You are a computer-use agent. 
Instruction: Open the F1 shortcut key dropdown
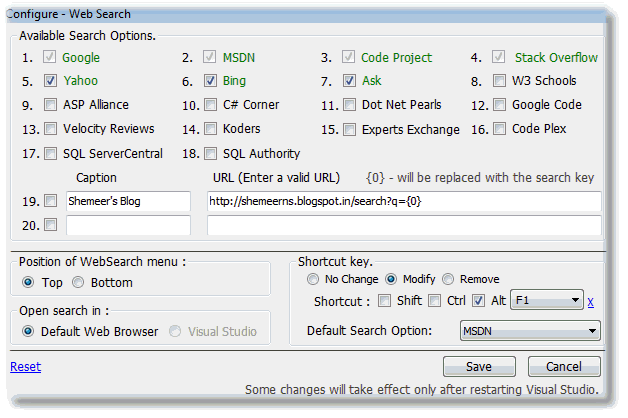[547, 300]
